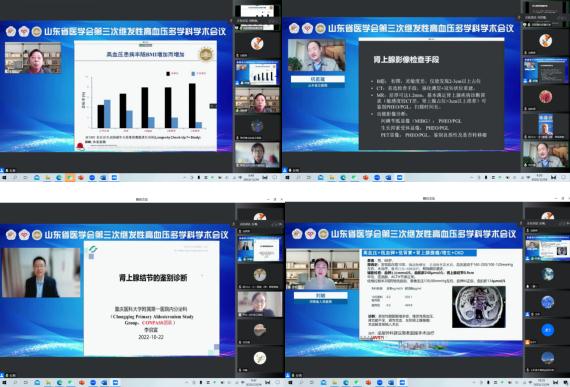Open PowerPoint in top-left screenshot's taskbar

pos(81,178)
